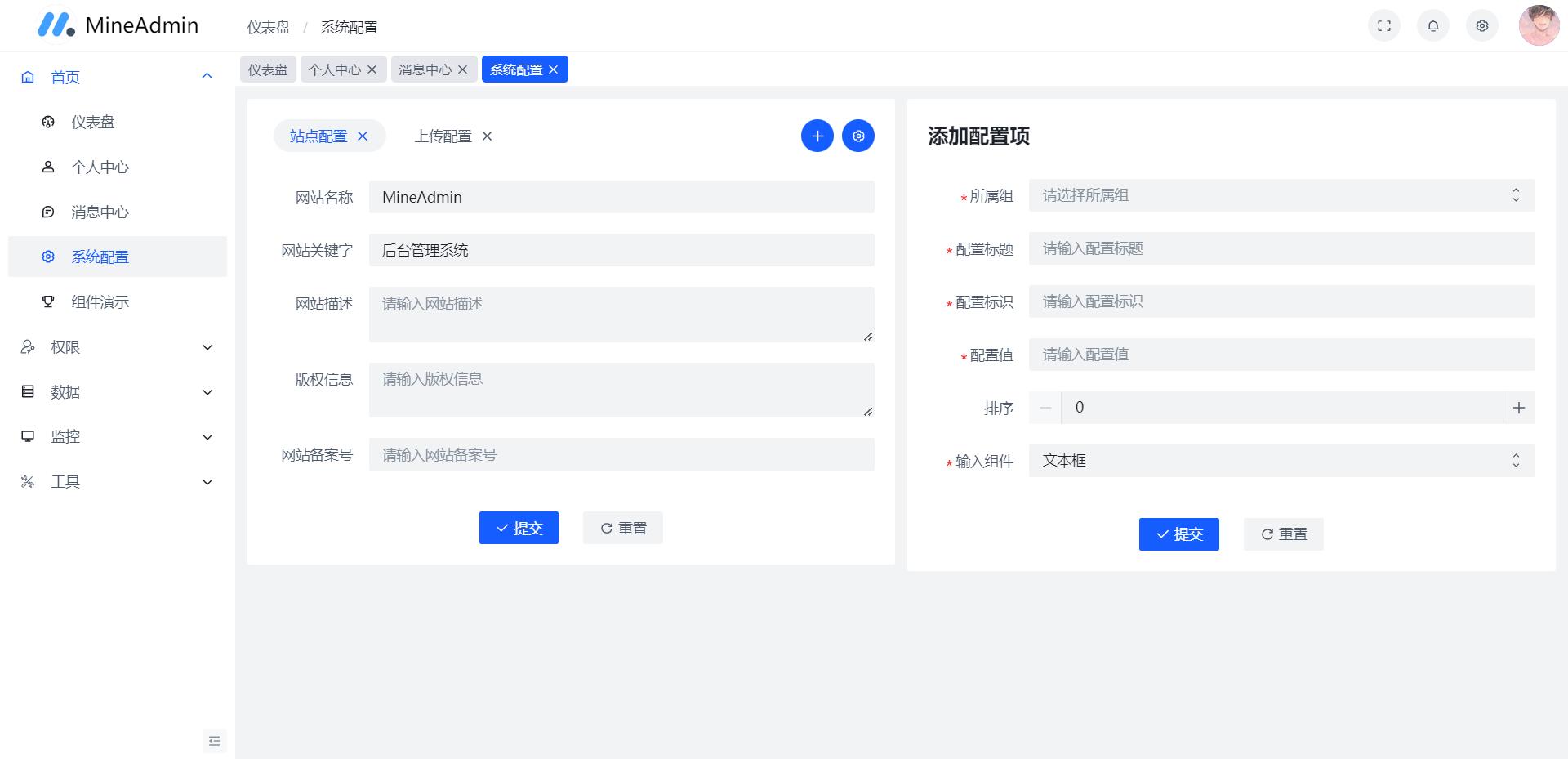The width and height of the screenshot is (1568, 759).
Task: Click the blue plus button above the config form
Action: pos(817,136)
